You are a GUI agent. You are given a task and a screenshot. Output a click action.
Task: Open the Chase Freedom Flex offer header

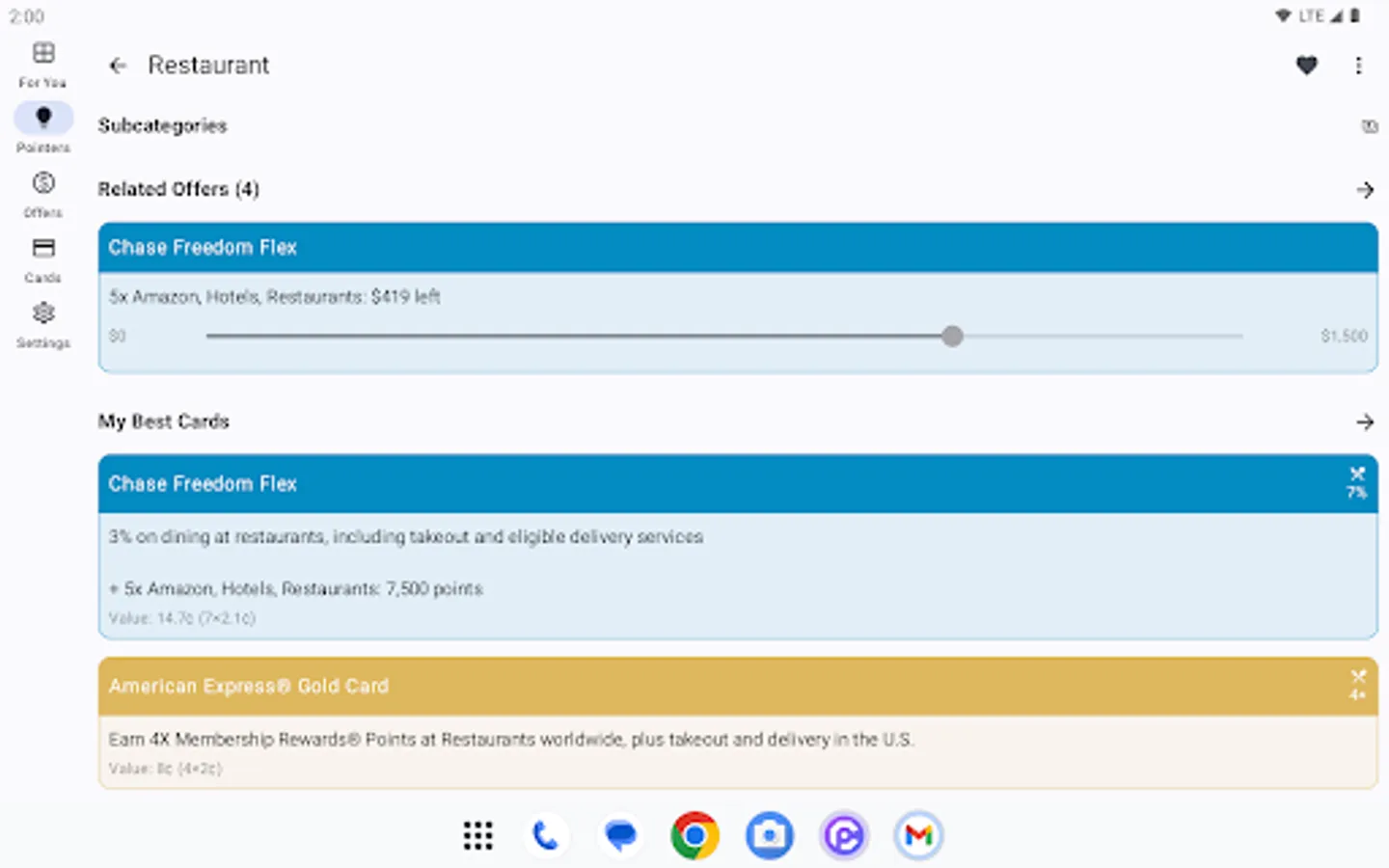[x=738, y=248]
